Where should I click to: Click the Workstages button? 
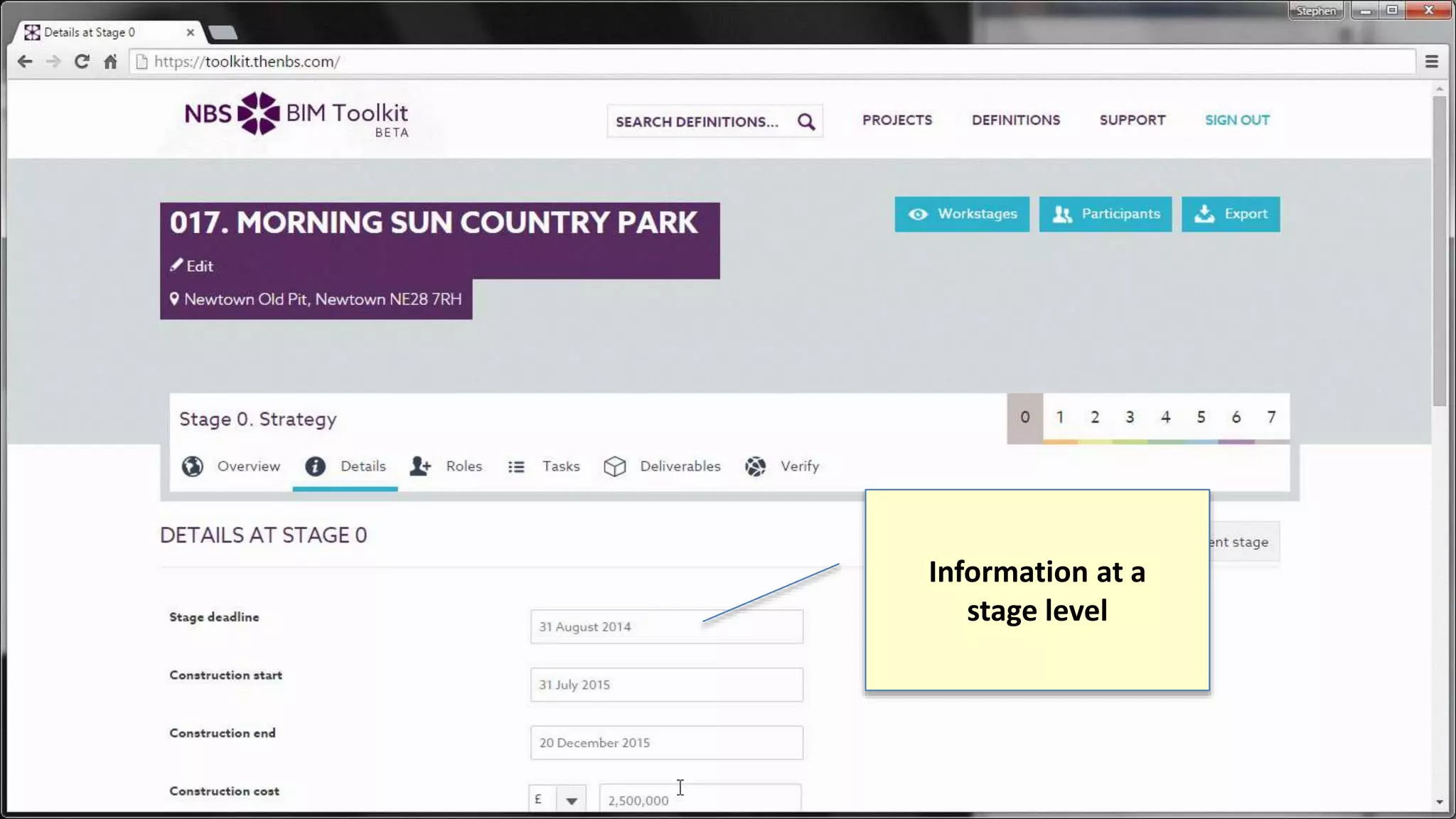coord(962,214)
